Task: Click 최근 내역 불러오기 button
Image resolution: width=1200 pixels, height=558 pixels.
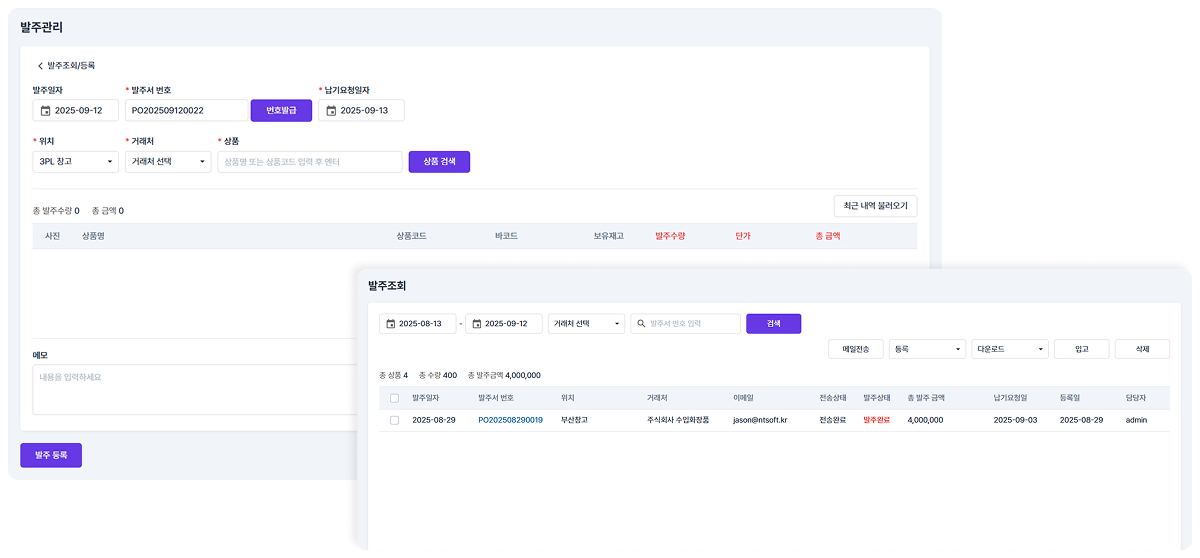Action: pos(875,206)
